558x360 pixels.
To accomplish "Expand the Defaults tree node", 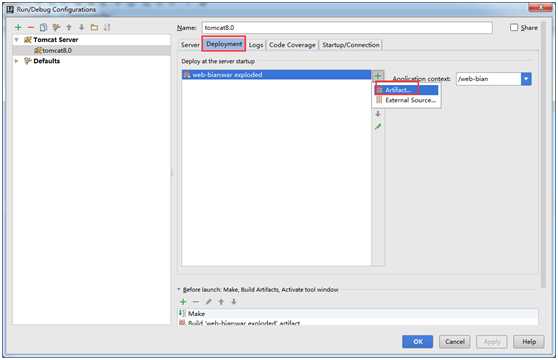I will click(x=16, y=61).
